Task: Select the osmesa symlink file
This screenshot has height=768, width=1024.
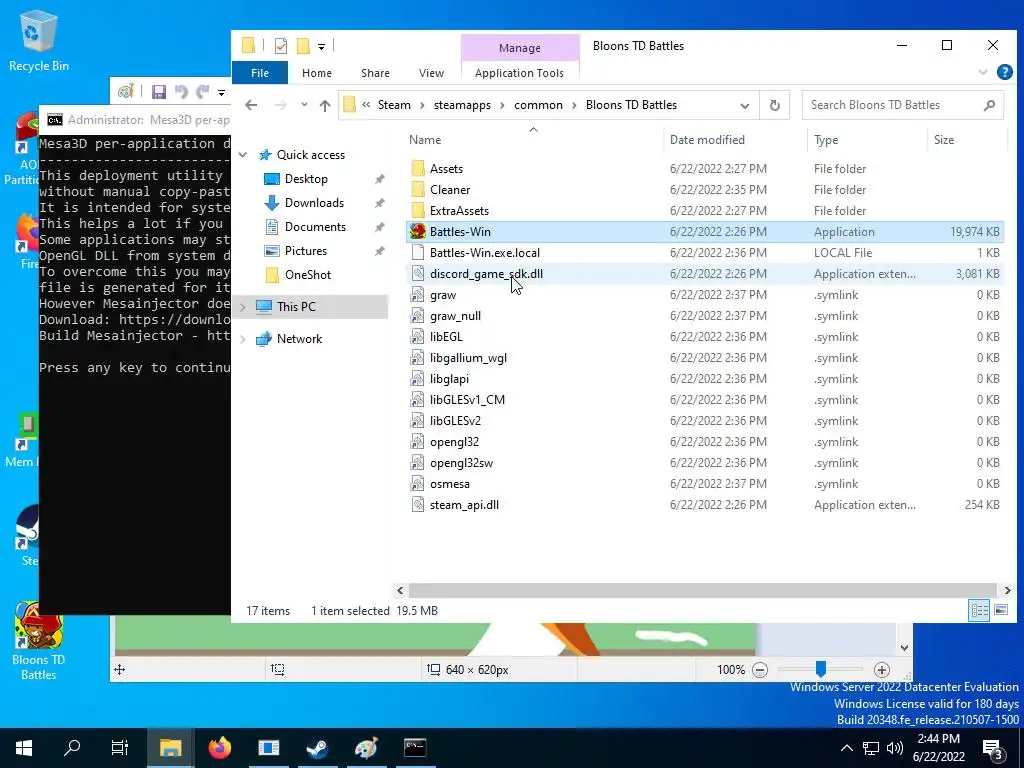Action: [x=449, y=484]
